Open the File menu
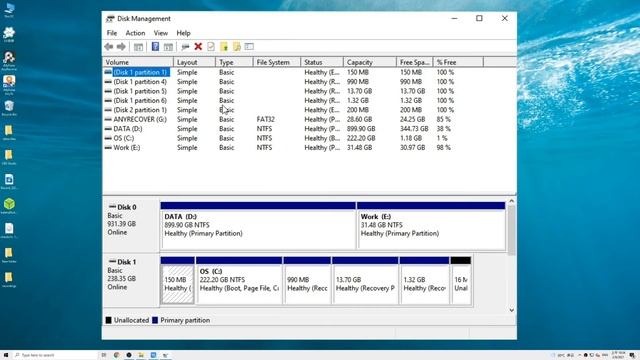 pyautogui.click(x=112, y=33)
